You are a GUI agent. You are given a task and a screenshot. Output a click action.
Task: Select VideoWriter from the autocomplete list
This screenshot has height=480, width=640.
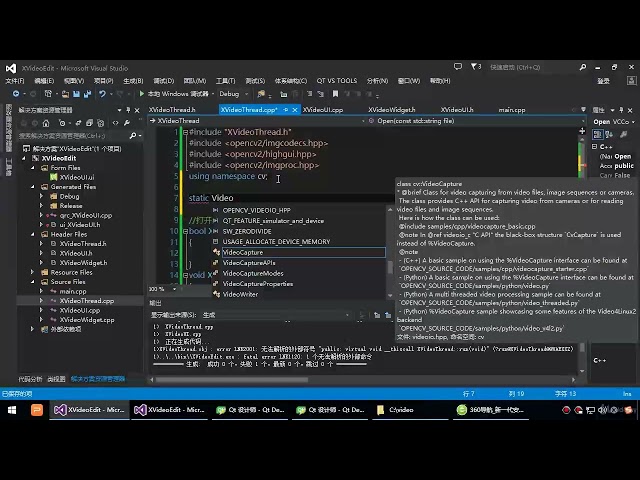pos(240,294)
